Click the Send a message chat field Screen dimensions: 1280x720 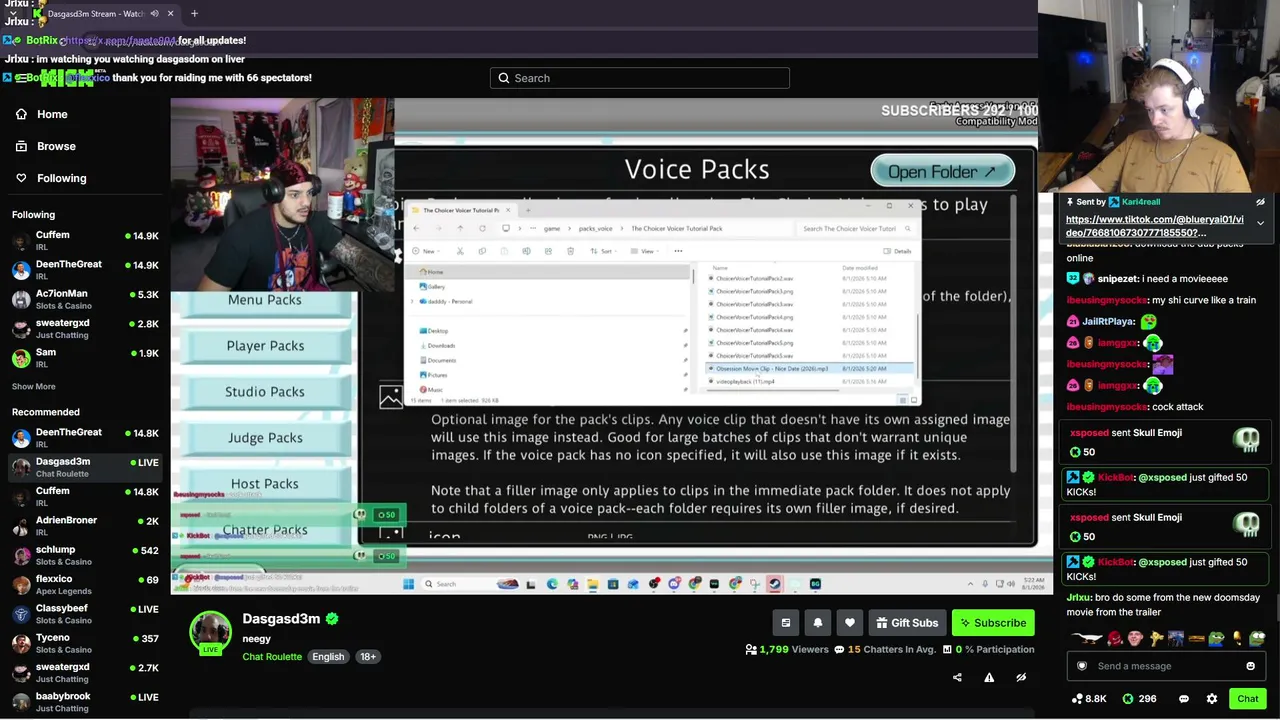(1166, 666)
